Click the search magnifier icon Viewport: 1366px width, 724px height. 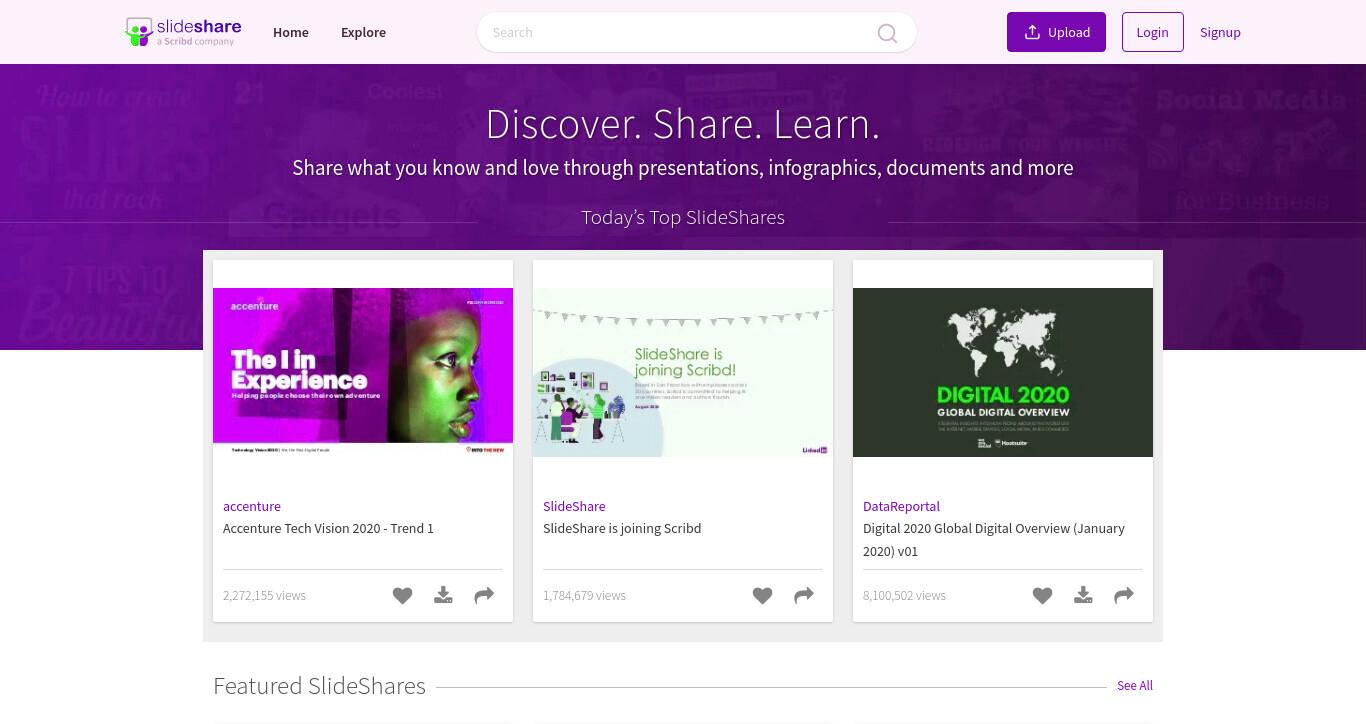click(887, 33)
